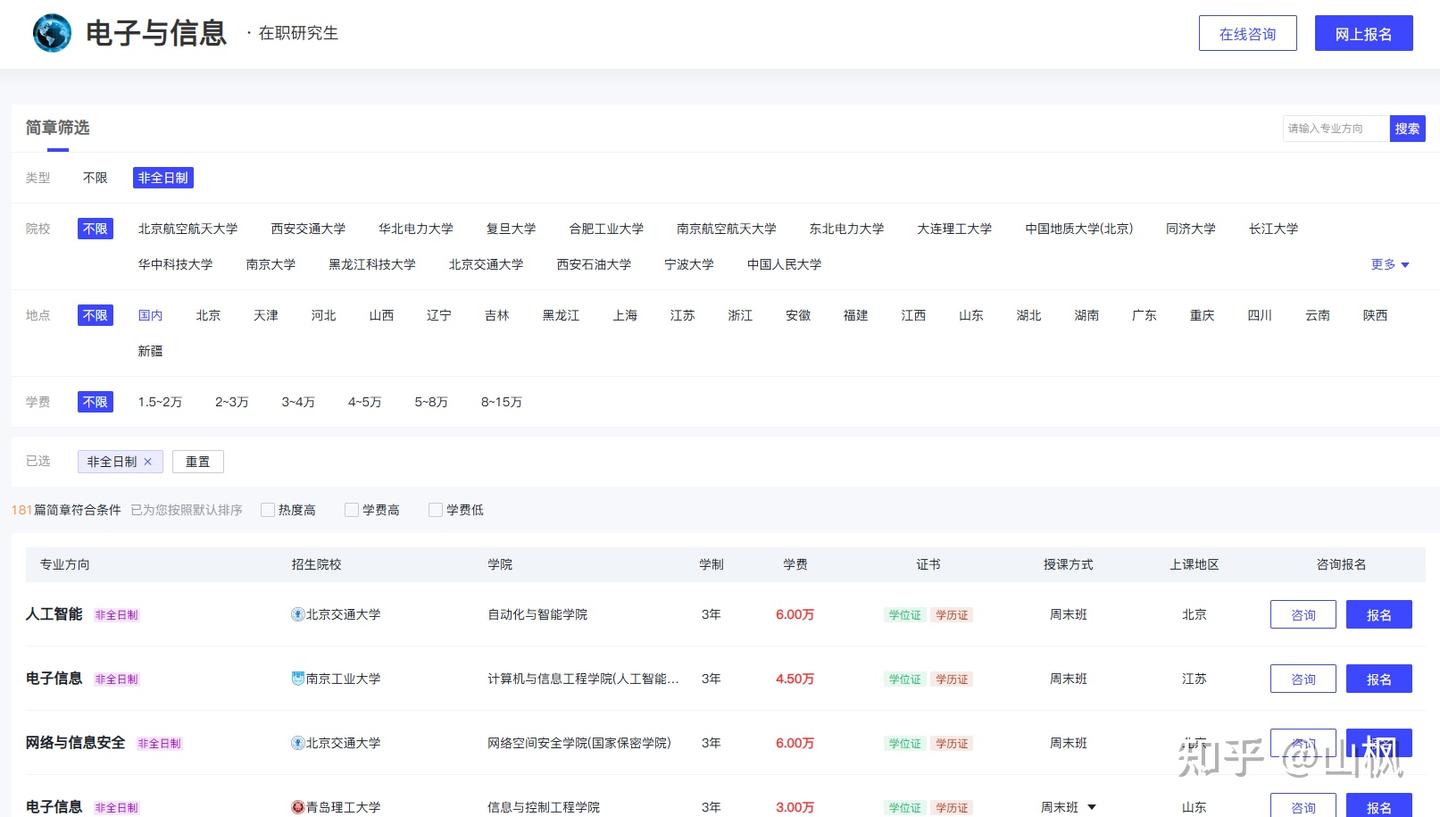Filter by 同济大学
This screenshot has height=817, width=1440.
1191,229
